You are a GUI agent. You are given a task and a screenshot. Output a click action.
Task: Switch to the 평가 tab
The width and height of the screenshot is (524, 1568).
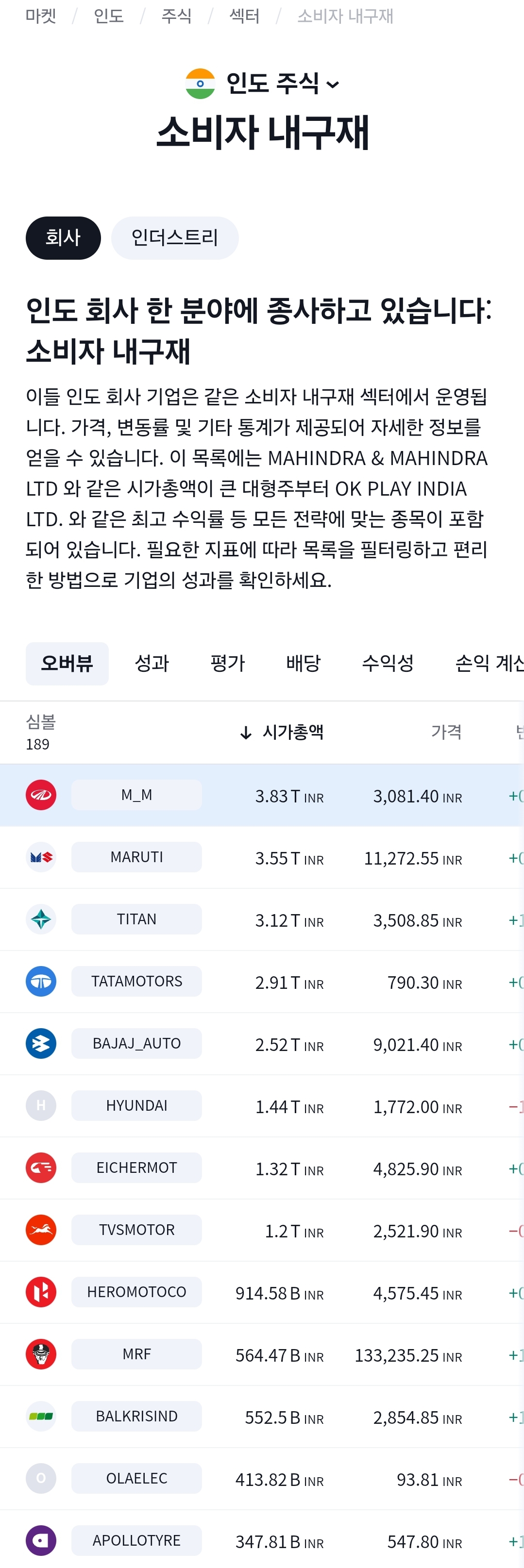point(228,664)
